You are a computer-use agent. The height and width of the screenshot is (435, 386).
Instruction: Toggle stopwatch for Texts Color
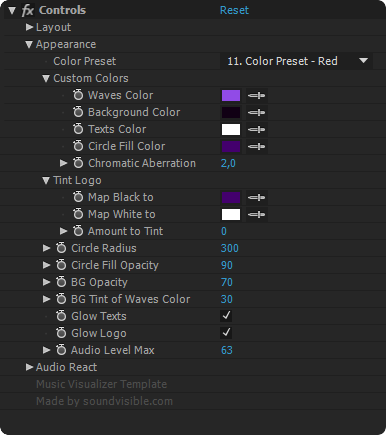coord(78,129)
